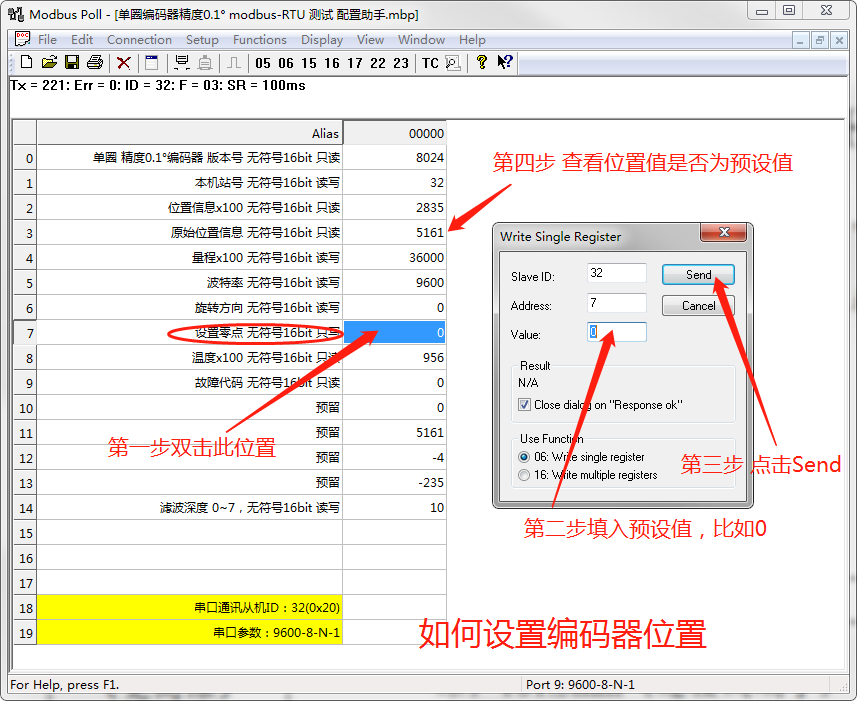This screenshot has width=857, height=701.
Task: Click the 旋转方向 alias cell in row 6
Action: click(190, 308)
